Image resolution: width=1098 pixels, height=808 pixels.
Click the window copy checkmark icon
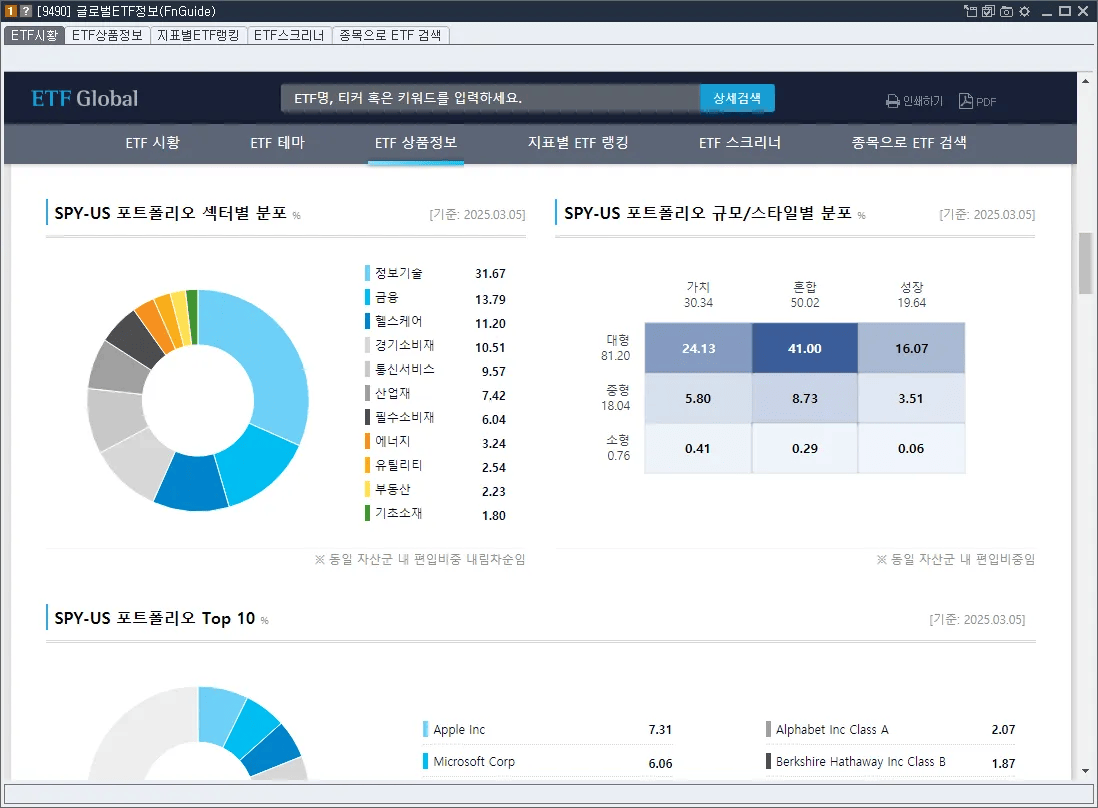pos(988,11)
